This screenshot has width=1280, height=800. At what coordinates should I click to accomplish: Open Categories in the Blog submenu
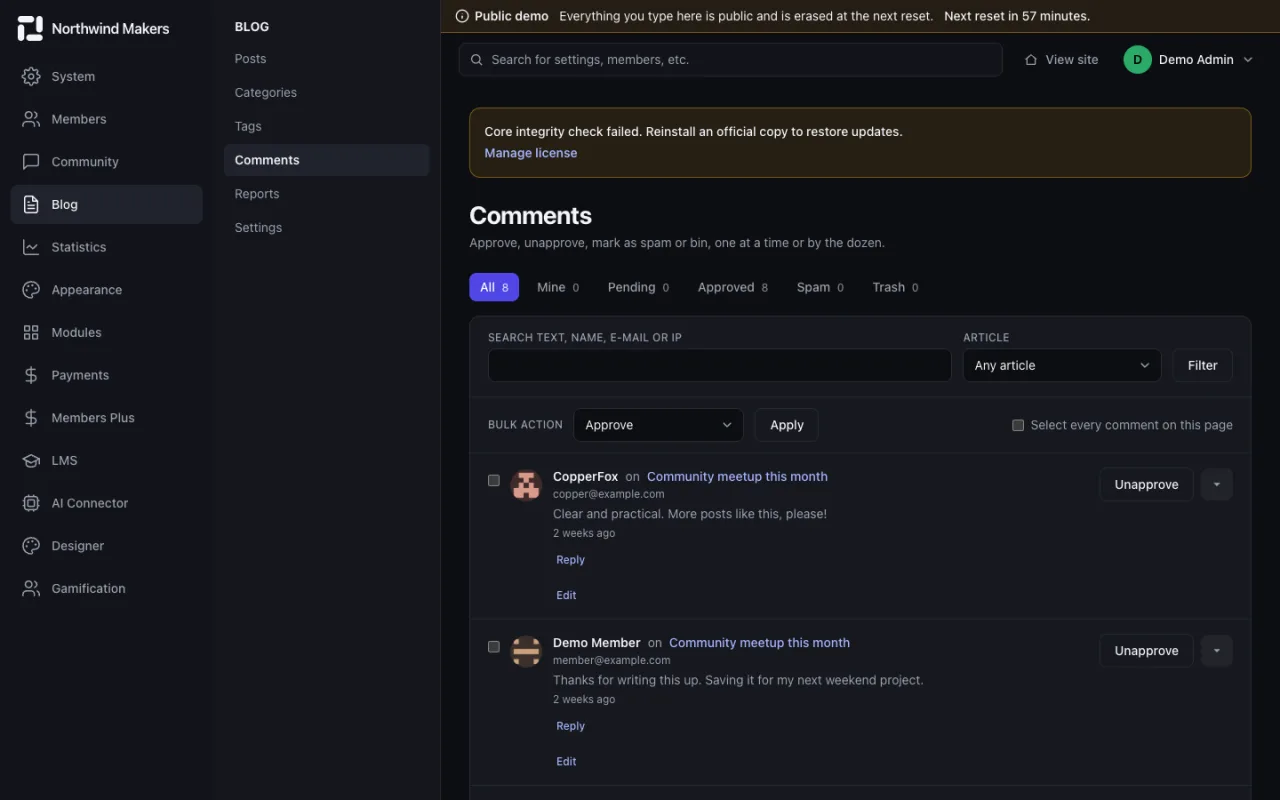pyautogui.click(x=327, y=92)
